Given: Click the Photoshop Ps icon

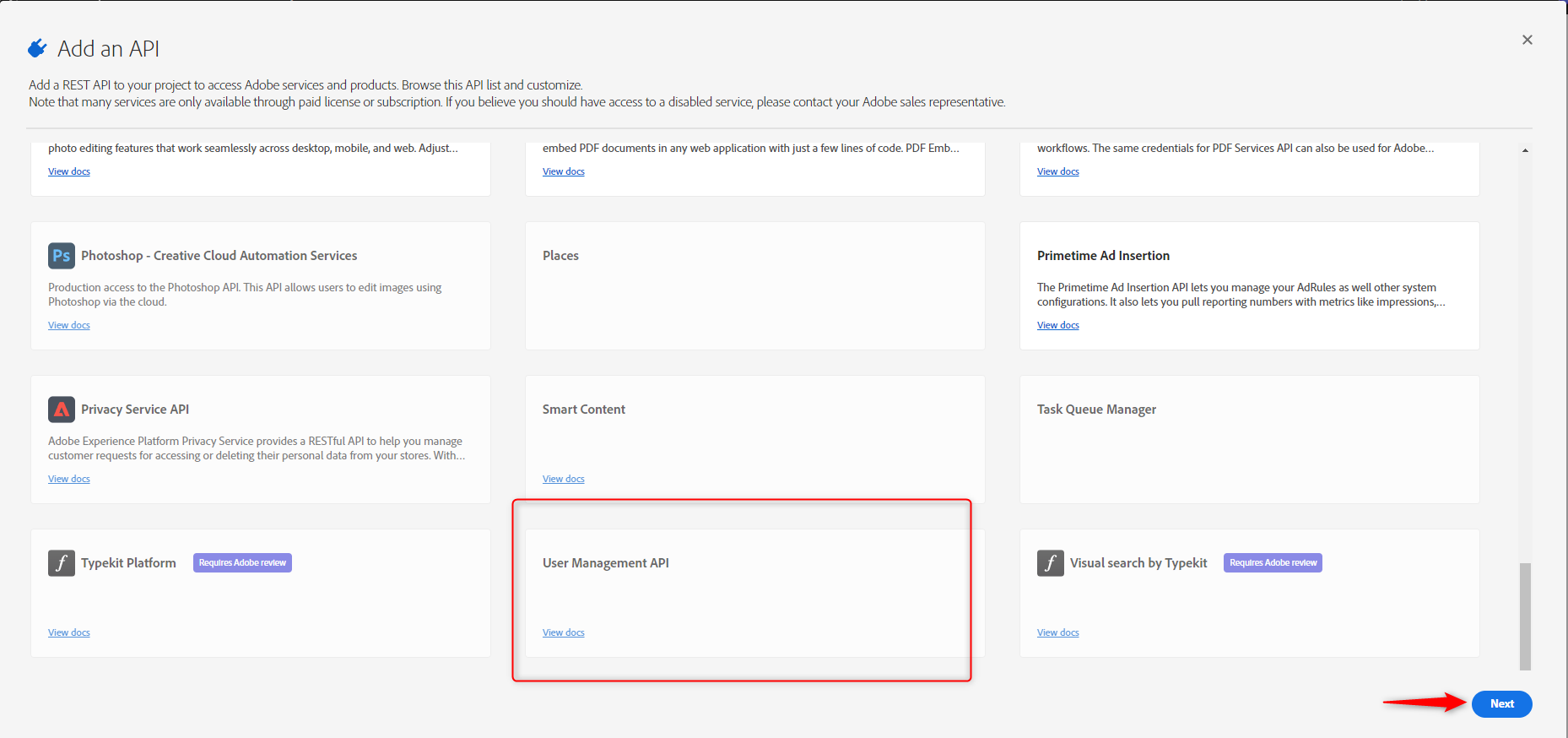Looking at the screenshot, I should pyautogui.click(x=62, y=256).
